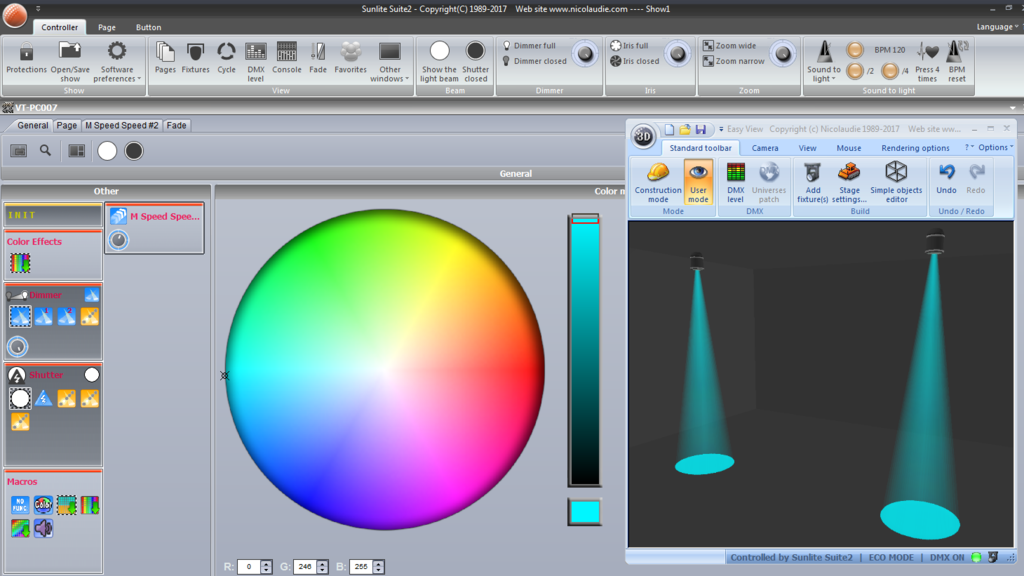This screenshot has height=576, width=1024.
Task: Click the Color Effects rainbow icon
Action: (20, 263)
